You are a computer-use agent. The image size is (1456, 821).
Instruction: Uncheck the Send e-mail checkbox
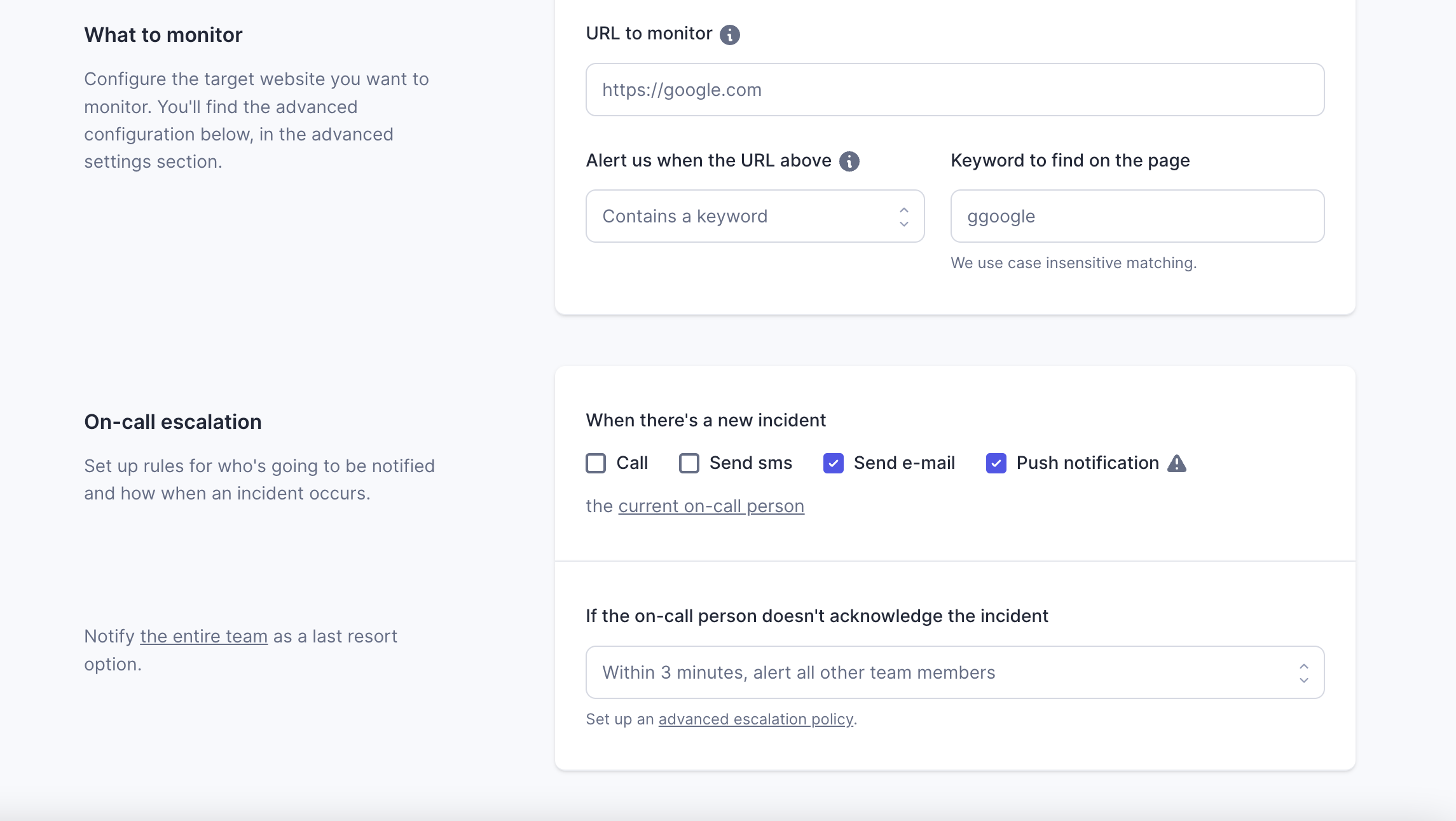tap(833, 463)
